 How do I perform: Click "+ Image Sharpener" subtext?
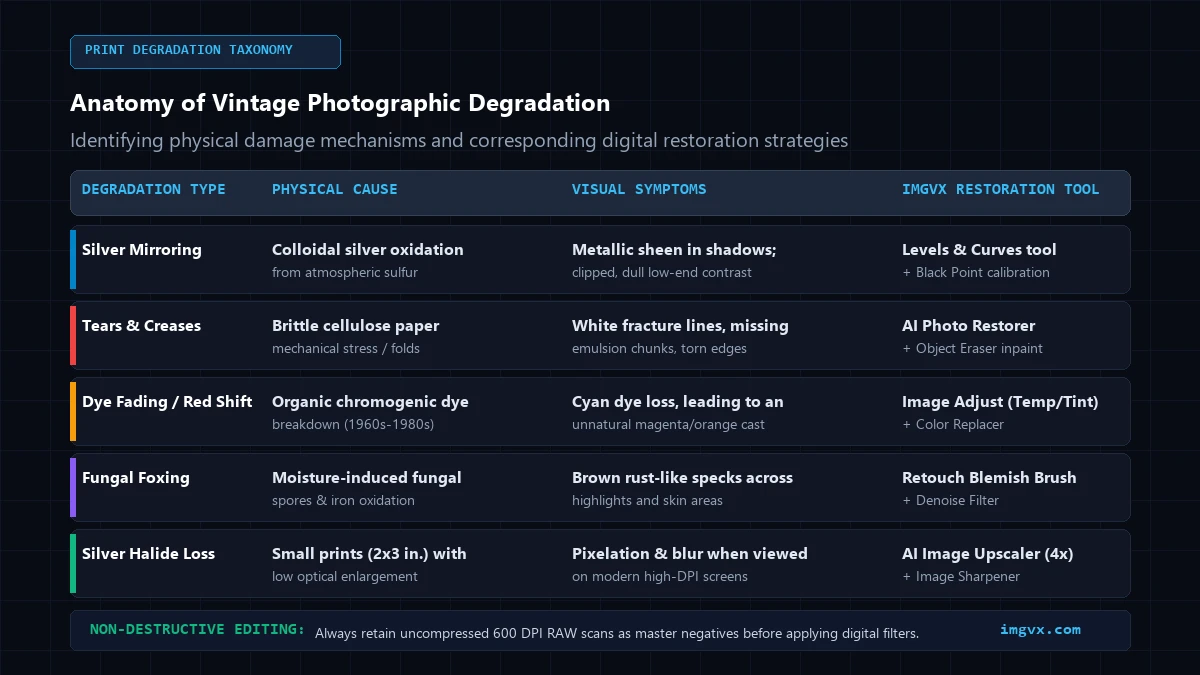[x=959, y=576]
